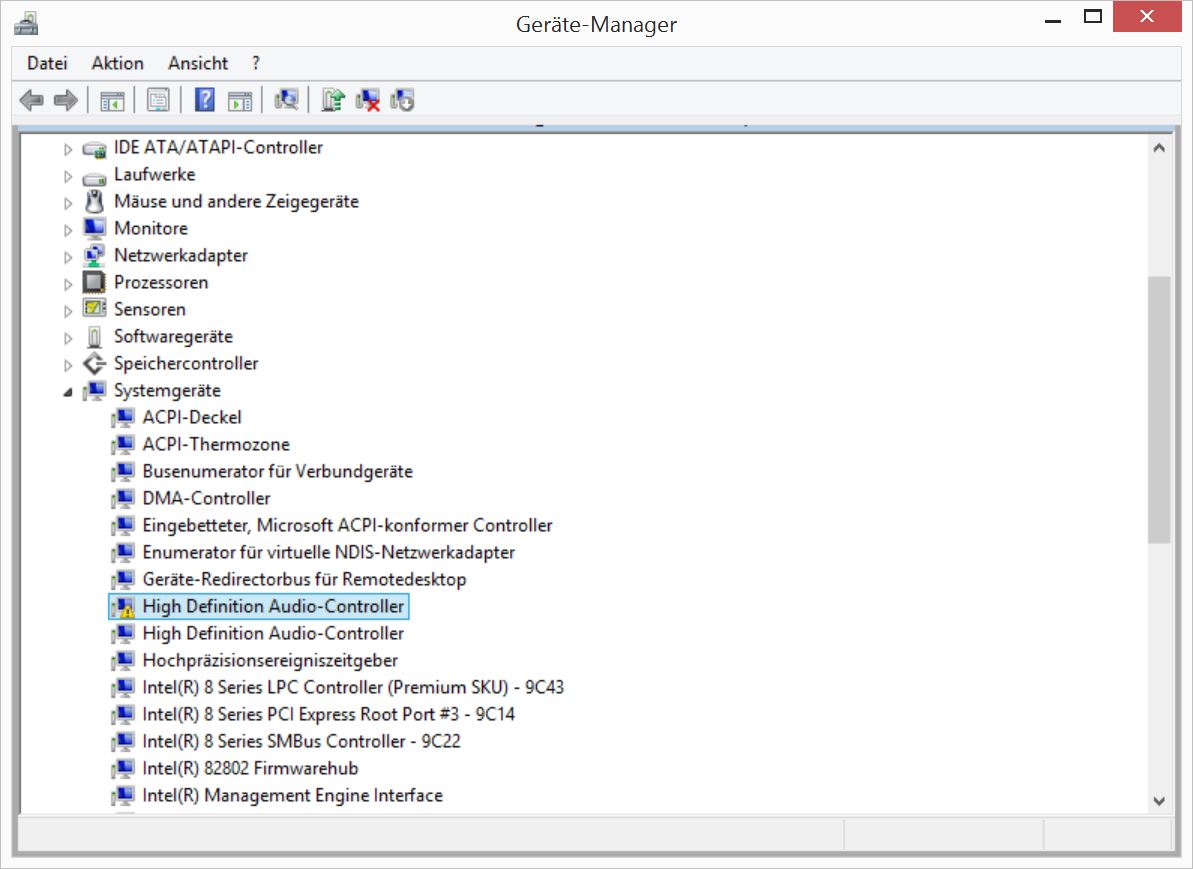The image size is (1193, 869).
Task: Select Intel(R) 8 Series PCI Express Root Port #3
Action: (329, 715)
